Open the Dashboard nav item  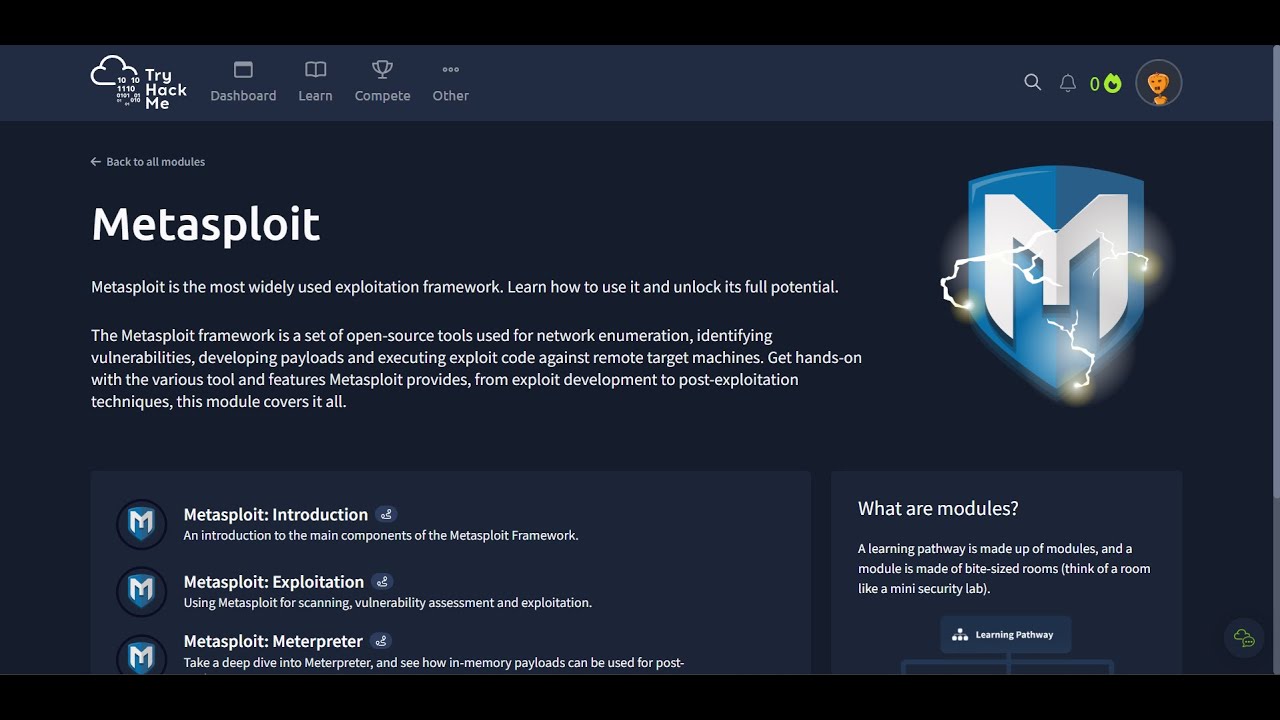click(x=243, y=82)
